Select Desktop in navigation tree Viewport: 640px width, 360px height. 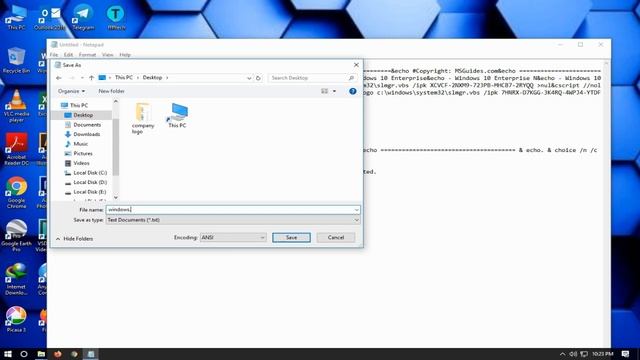click(83, 115)
